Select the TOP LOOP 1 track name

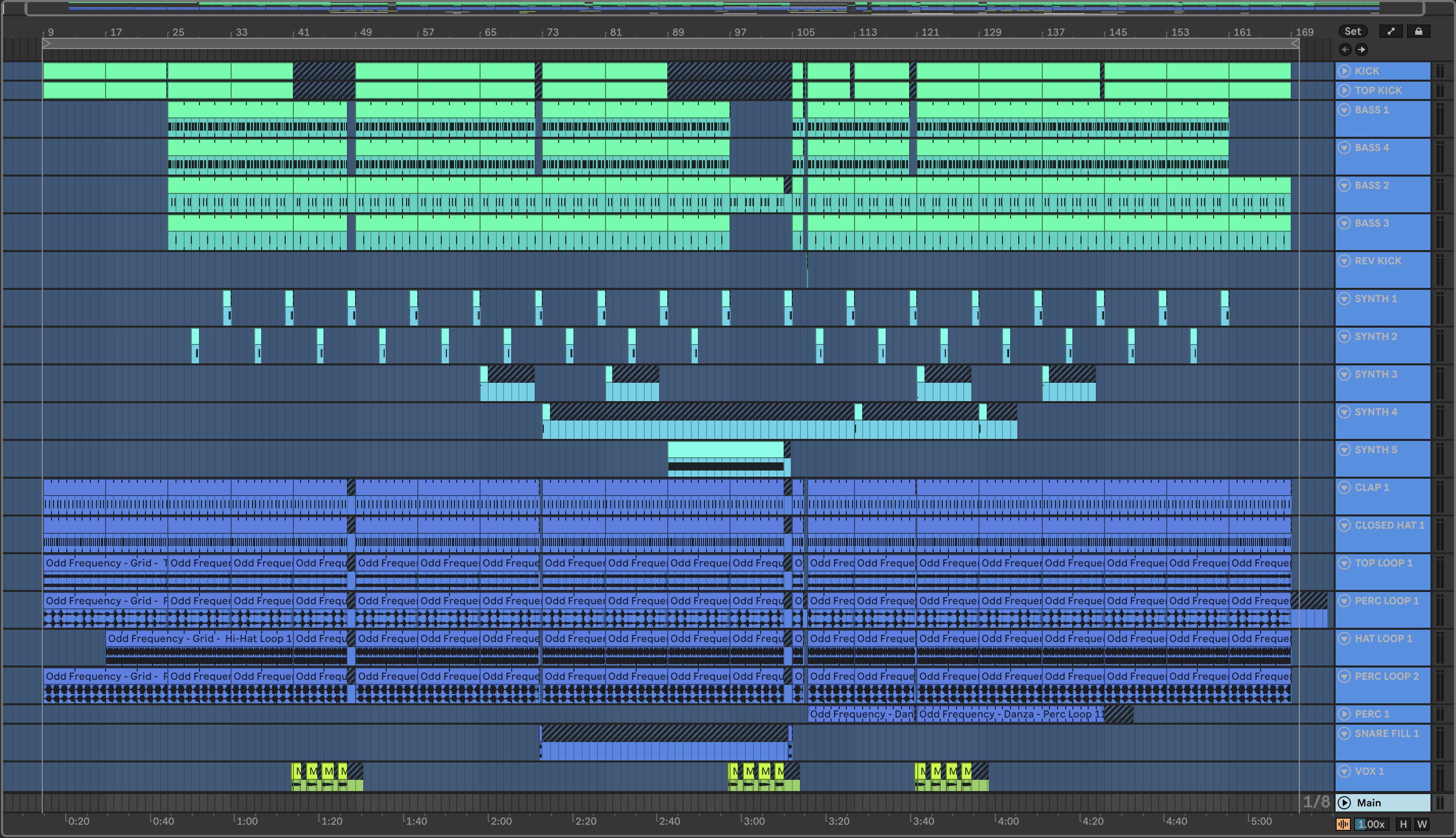click(1384, 563)
